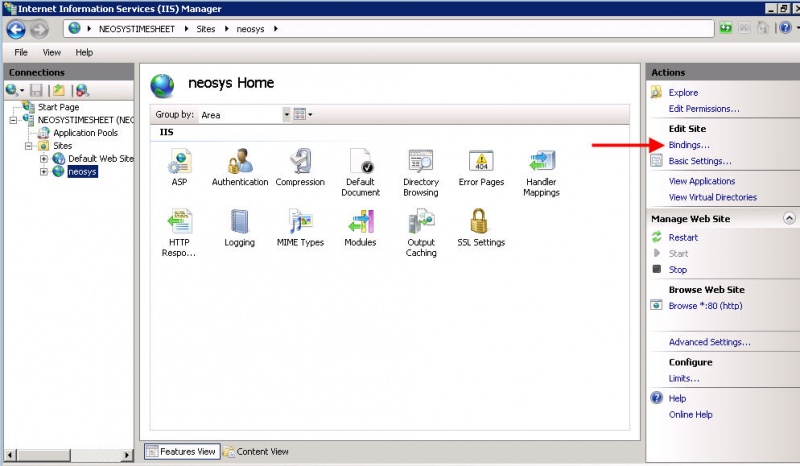Screen dimensions: 800x466
Task: Click the Back navigation arrow
Action: [x=16, y=29]
